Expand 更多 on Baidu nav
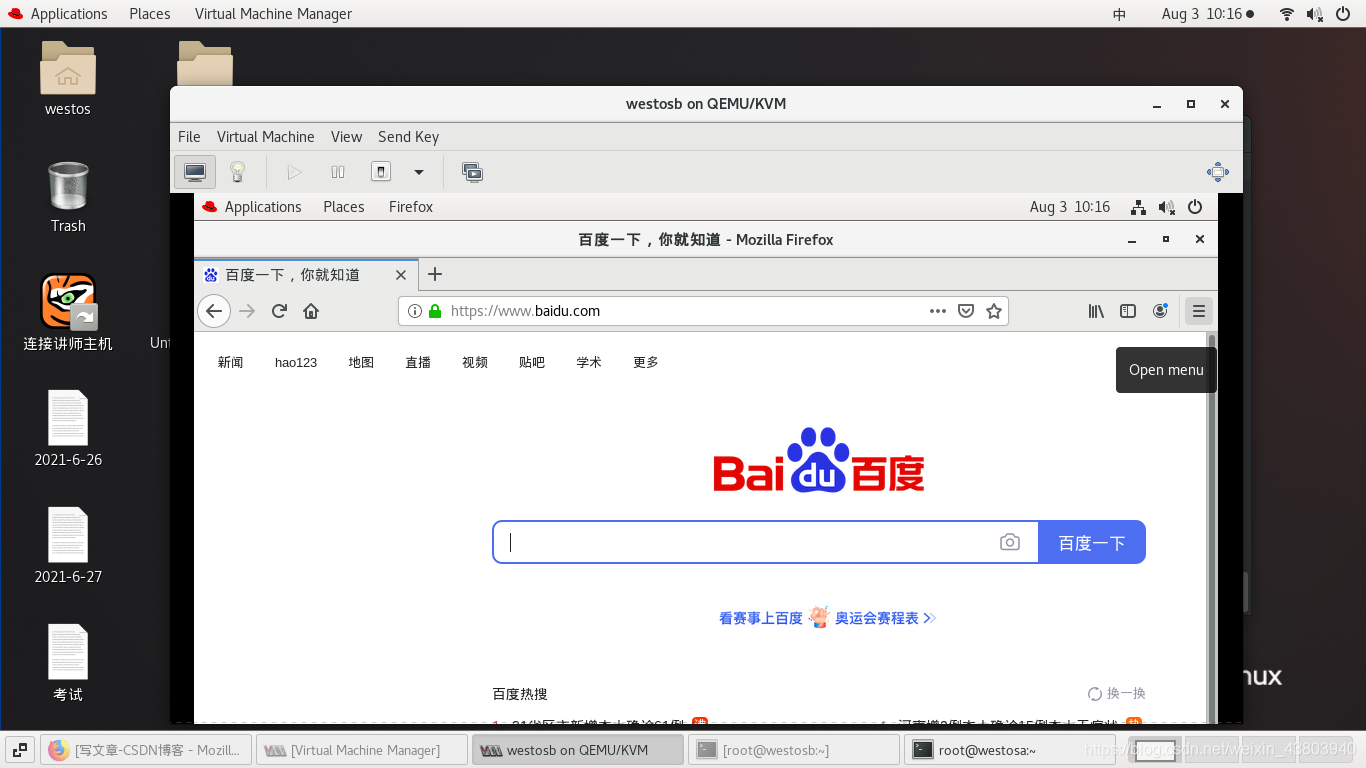Image resolution: width=1366 pixels, height=768 pixels. pyautogui.click(x=646, y=362)
